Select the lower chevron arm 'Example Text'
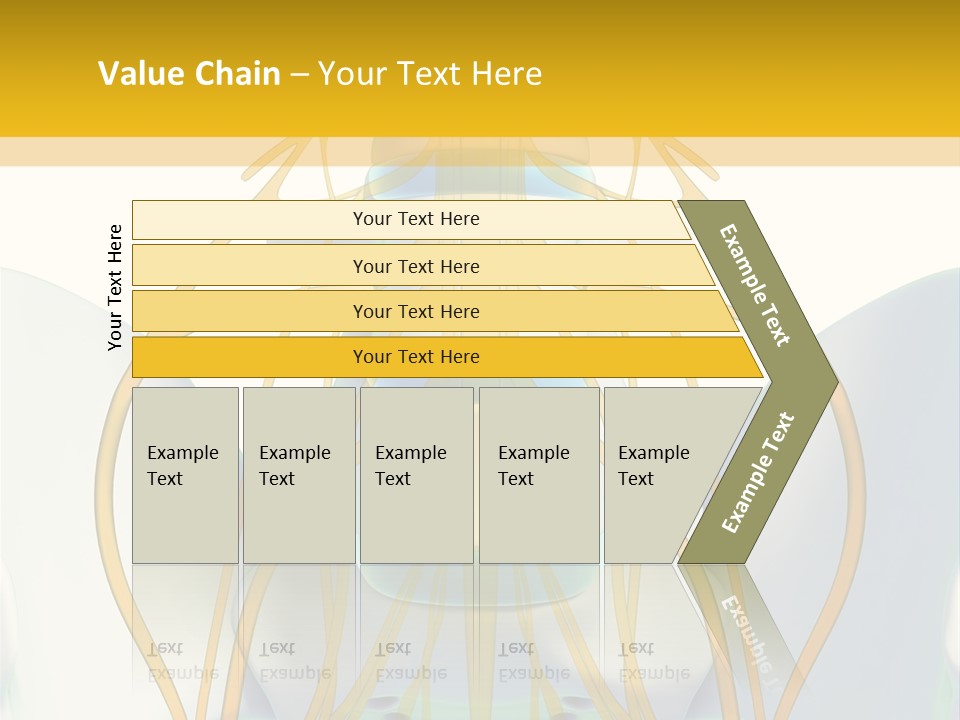 click(x=757, y=472)
